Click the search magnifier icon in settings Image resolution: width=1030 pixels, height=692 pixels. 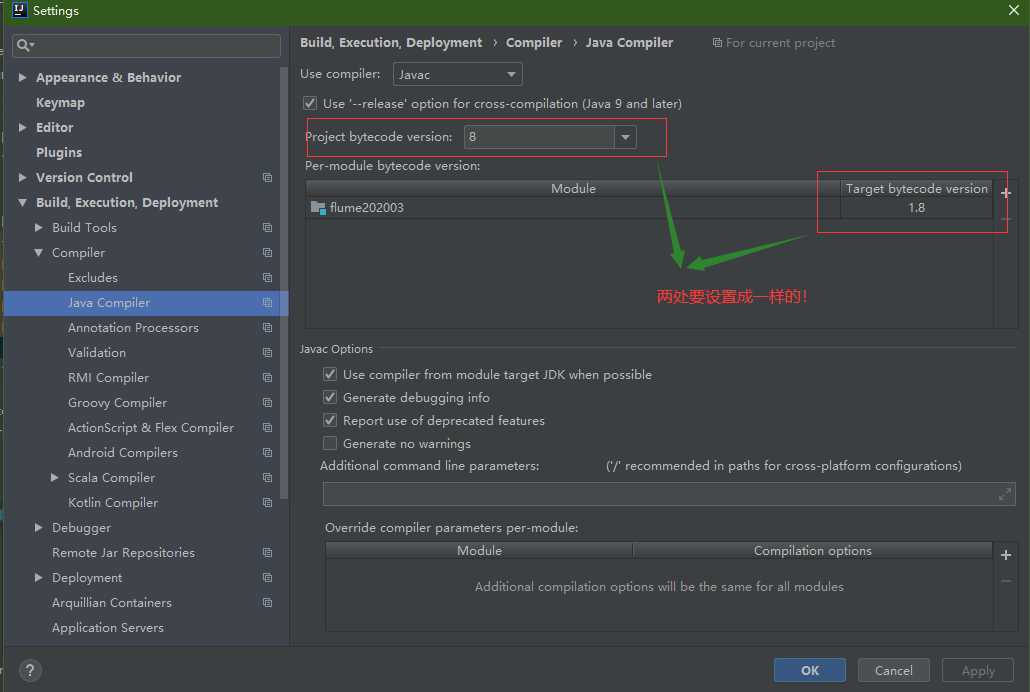24,45
